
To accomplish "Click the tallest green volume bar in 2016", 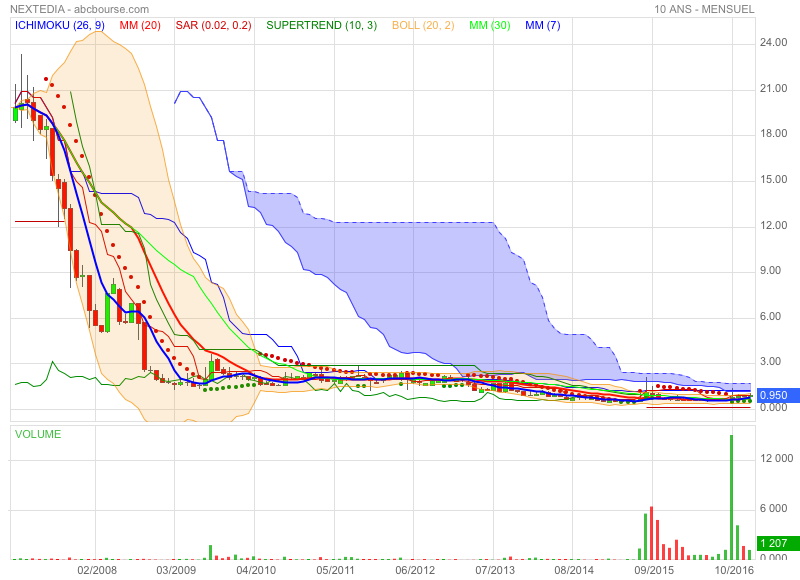I will (731, 497).
